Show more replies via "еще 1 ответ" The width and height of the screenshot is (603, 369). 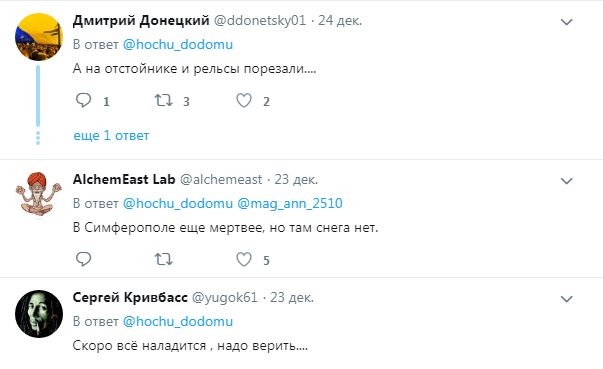111,136
